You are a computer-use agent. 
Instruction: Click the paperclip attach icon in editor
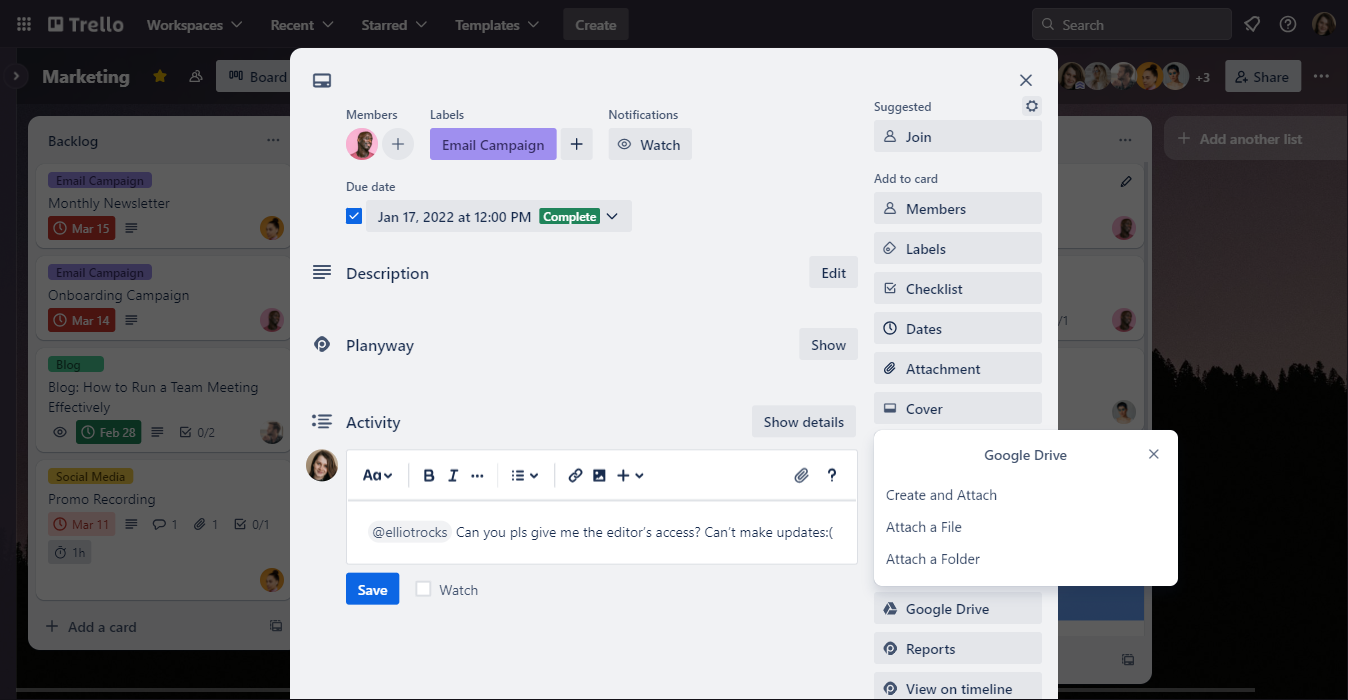(801, 476)
